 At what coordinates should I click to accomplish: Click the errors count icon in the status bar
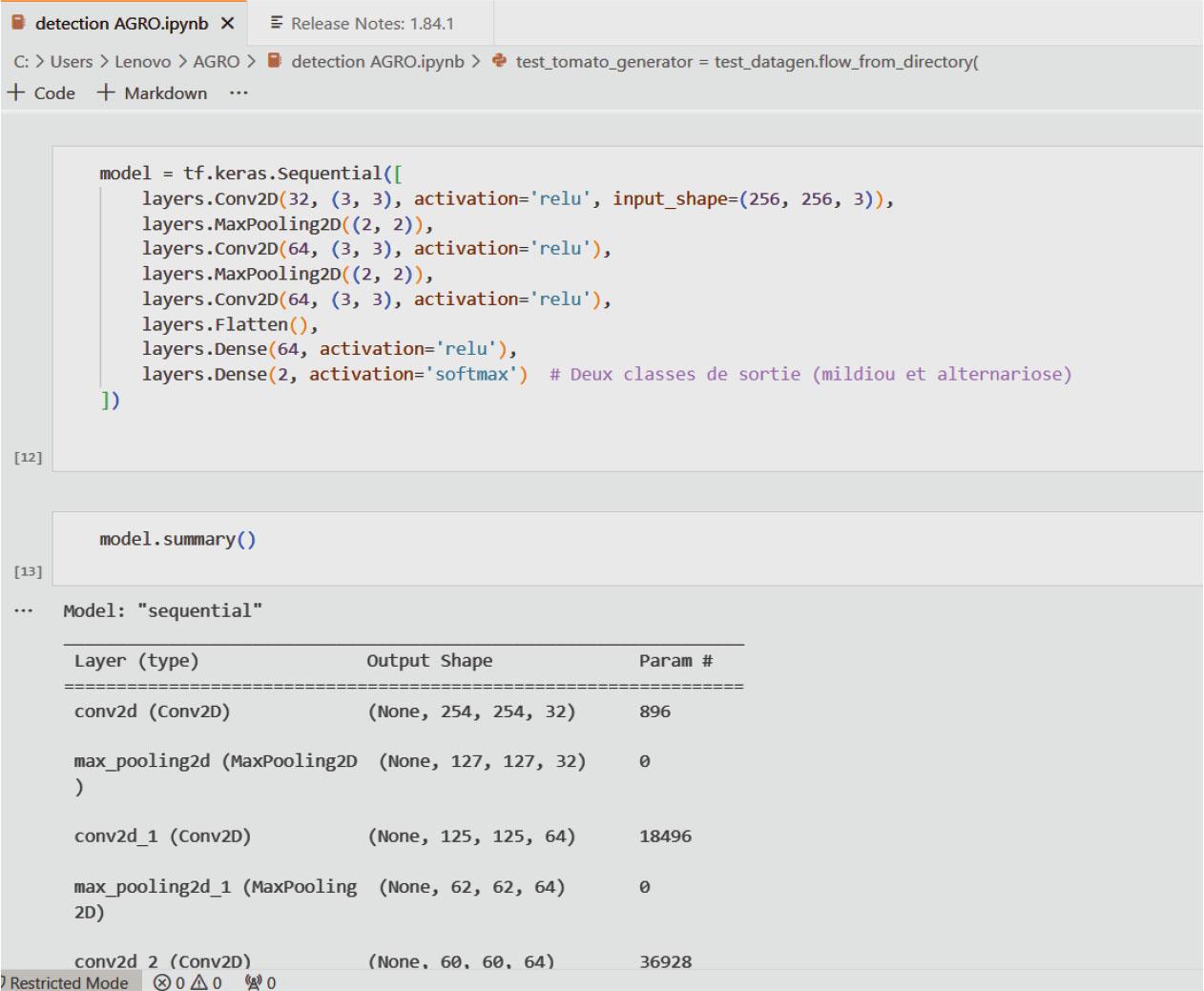162,982
